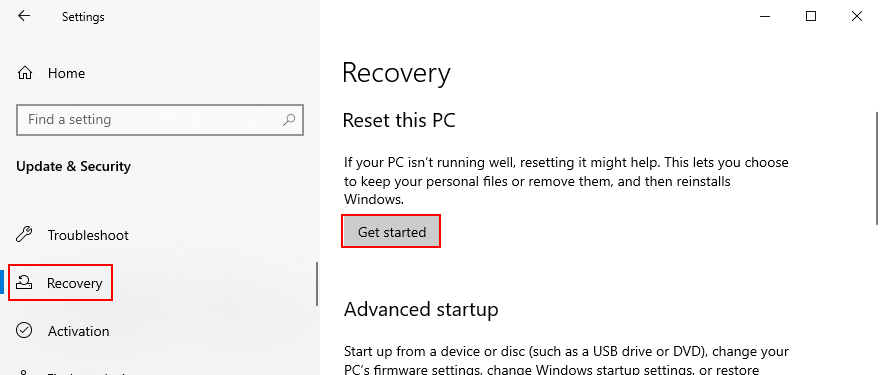
Task: Focus the Find a setting search field
Action: [160, 120]
